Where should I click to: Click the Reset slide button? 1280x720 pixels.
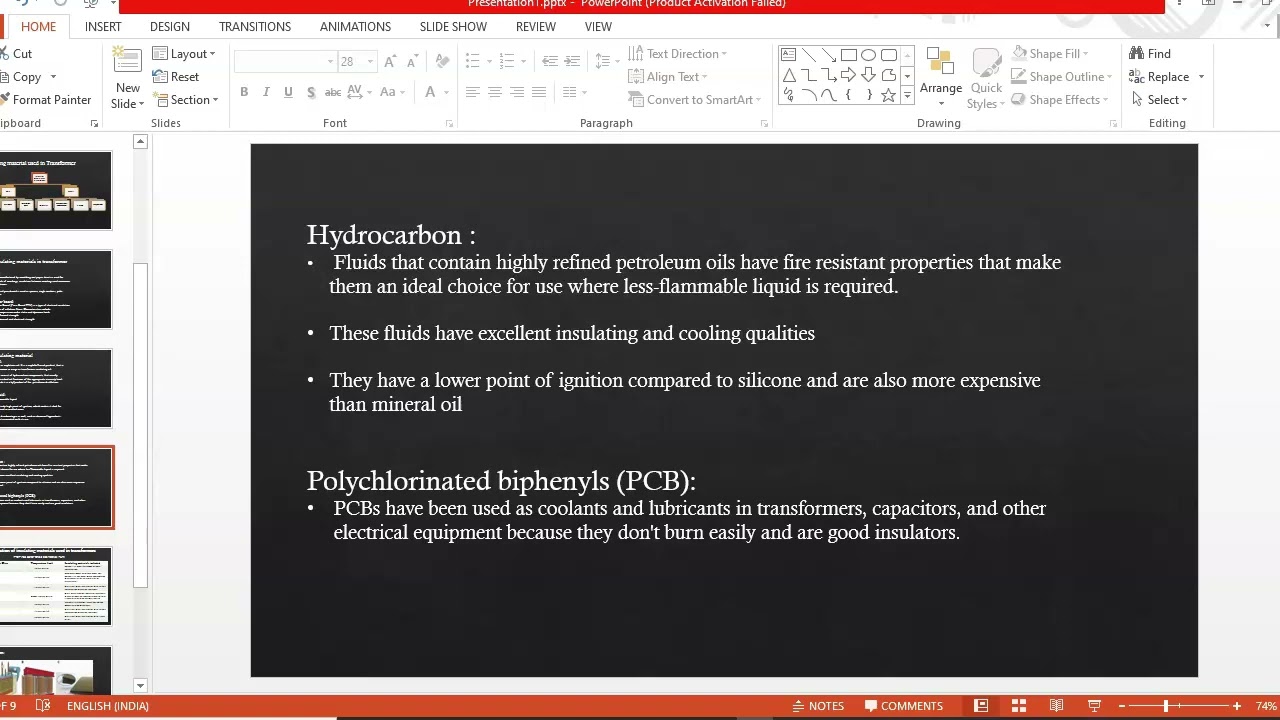click(176, 77)
